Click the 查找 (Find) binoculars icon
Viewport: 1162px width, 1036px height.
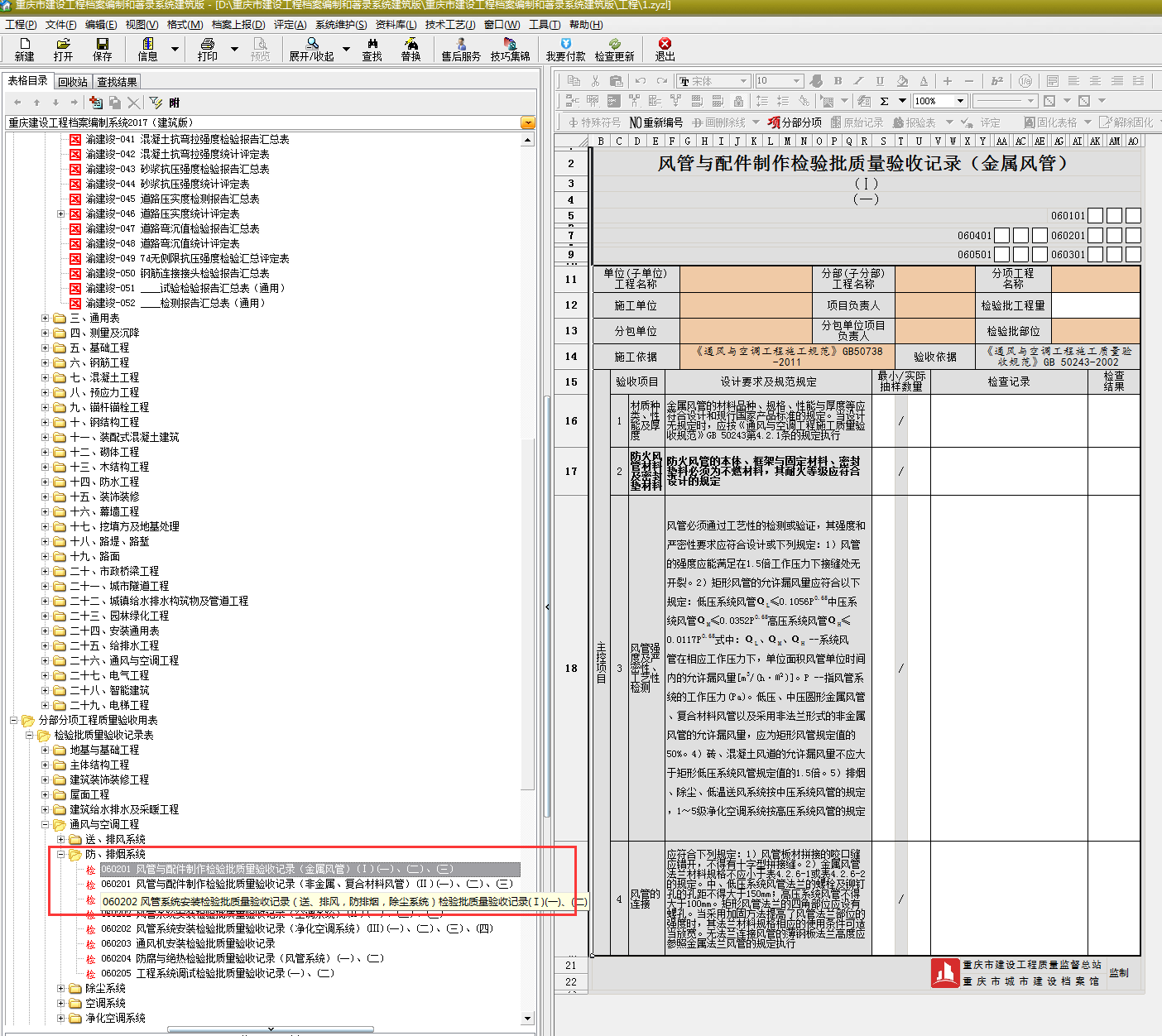tap(372, 49)
